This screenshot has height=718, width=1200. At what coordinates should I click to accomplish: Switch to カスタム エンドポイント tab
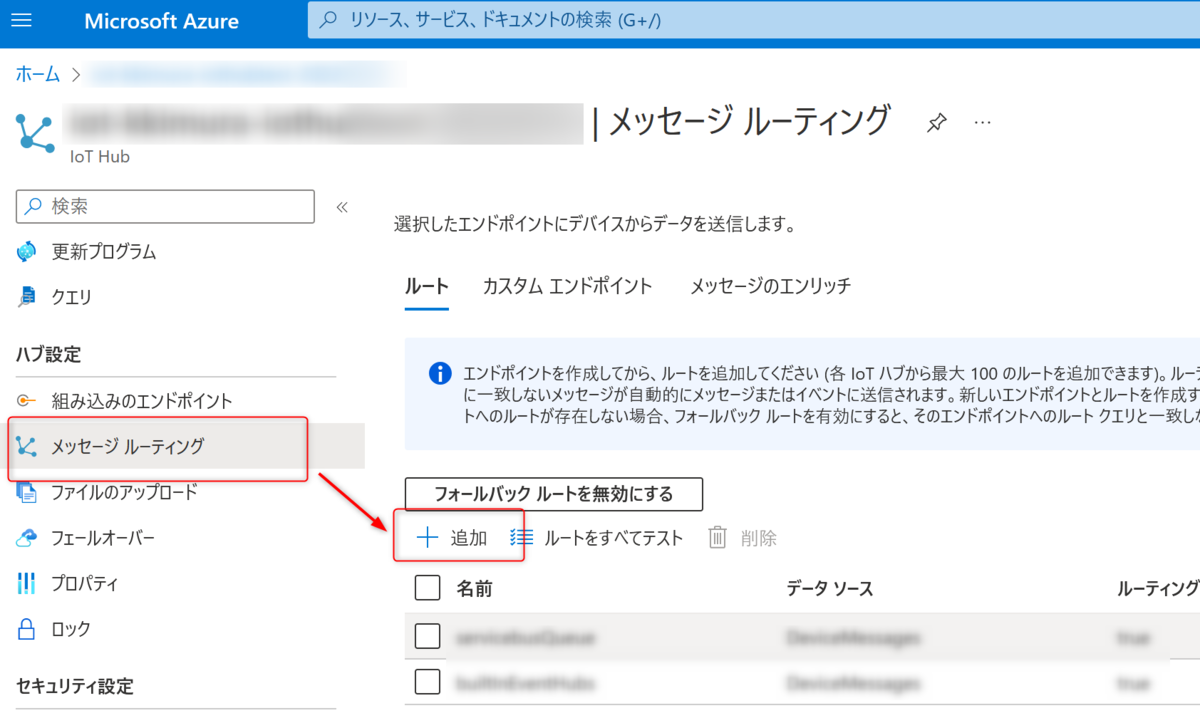pos(567,286)
